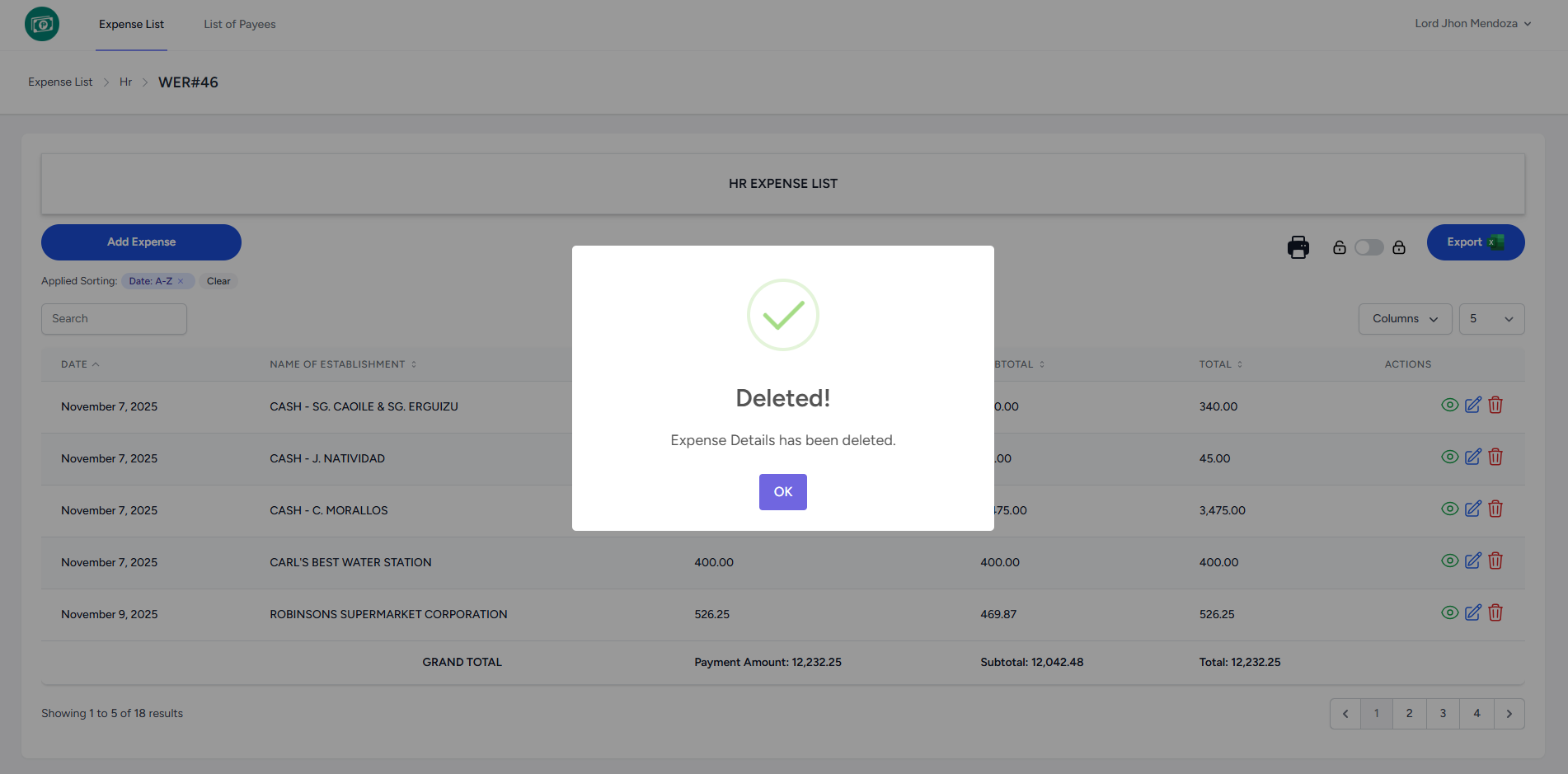Click the Add Expense button
This screenshot has height=774, width=1568.
click(x=141, y=242)
